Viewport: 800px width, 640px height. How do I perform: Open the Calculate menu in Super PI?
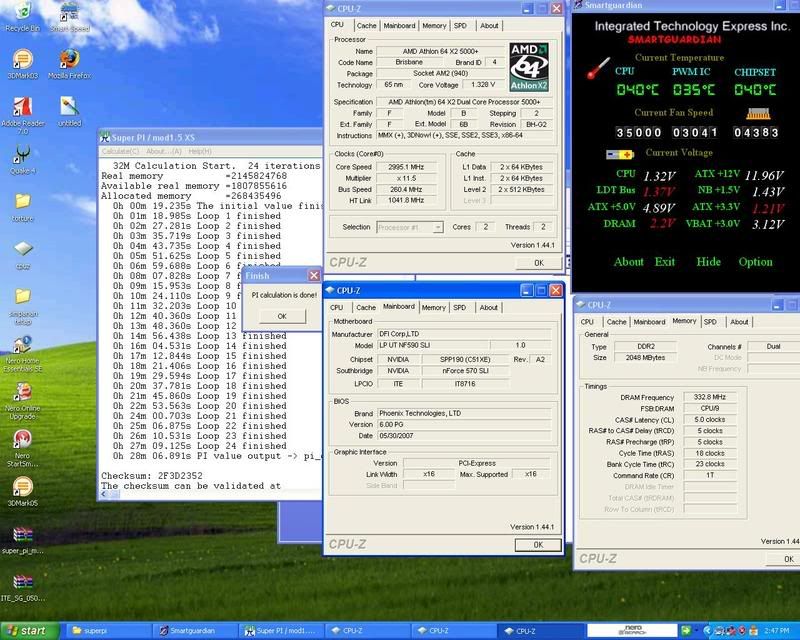point(122,151)
